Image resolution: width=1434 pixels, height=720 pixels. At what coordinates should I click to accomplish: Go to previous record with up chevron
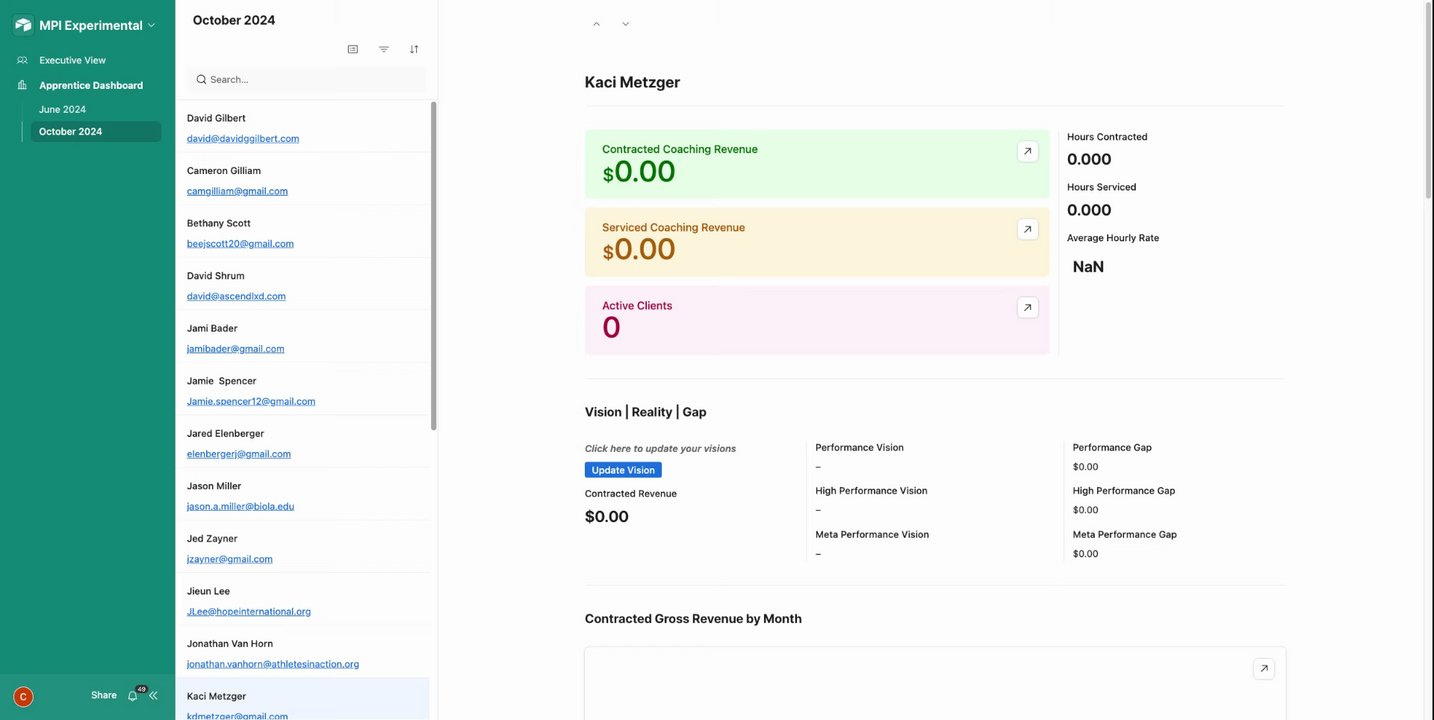597,24
